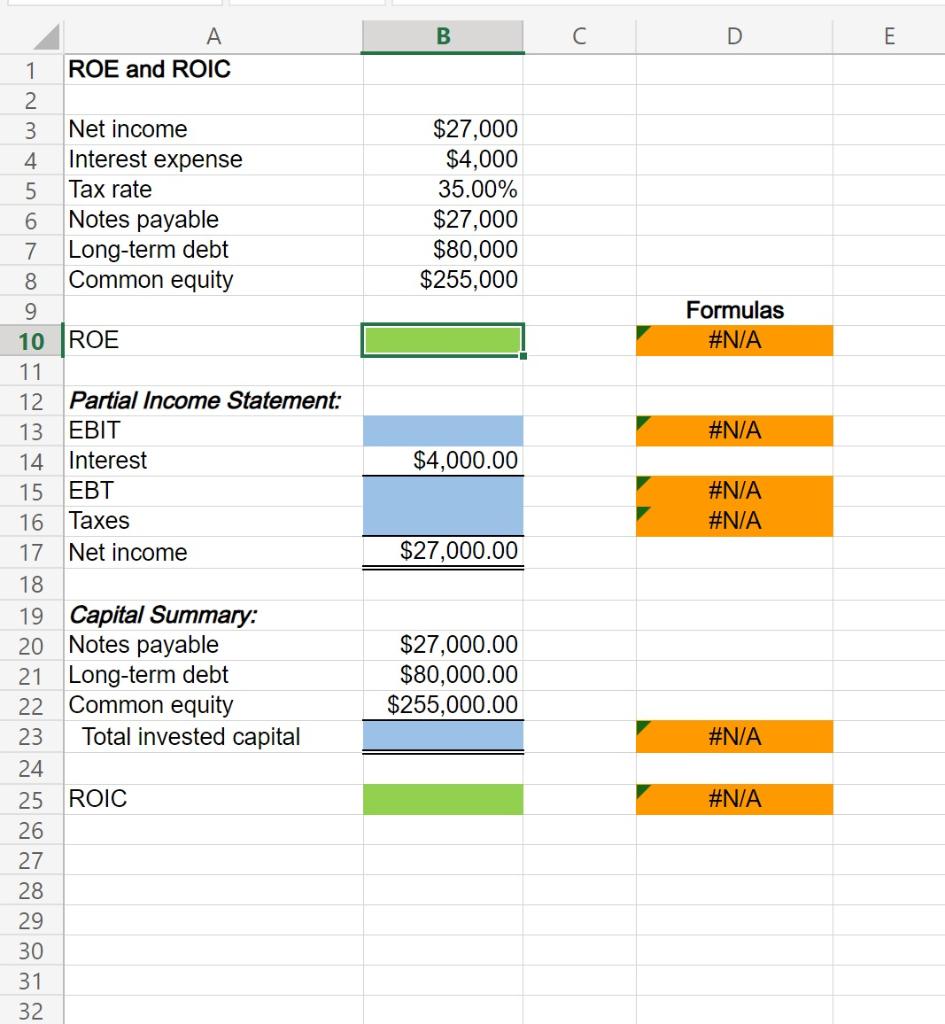The height and width of the screenshot is (1024, 945).
Task: Select the column B header
Action: pyautogui.click(x=442, y=35)
